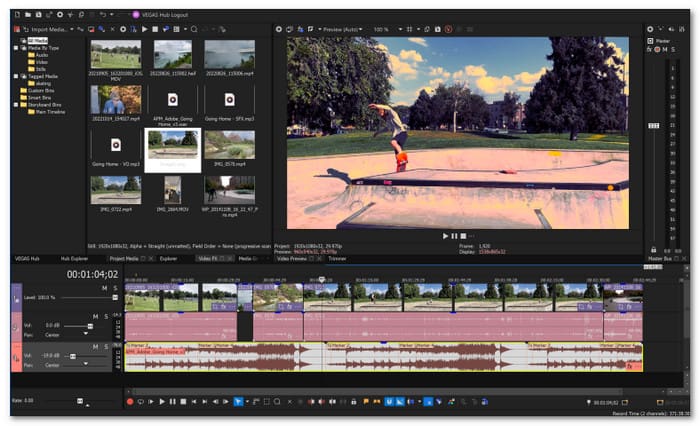The width and height of the screenshot is (700, 426).
Task: Switch to the Explorer tab
Action: 168,259
